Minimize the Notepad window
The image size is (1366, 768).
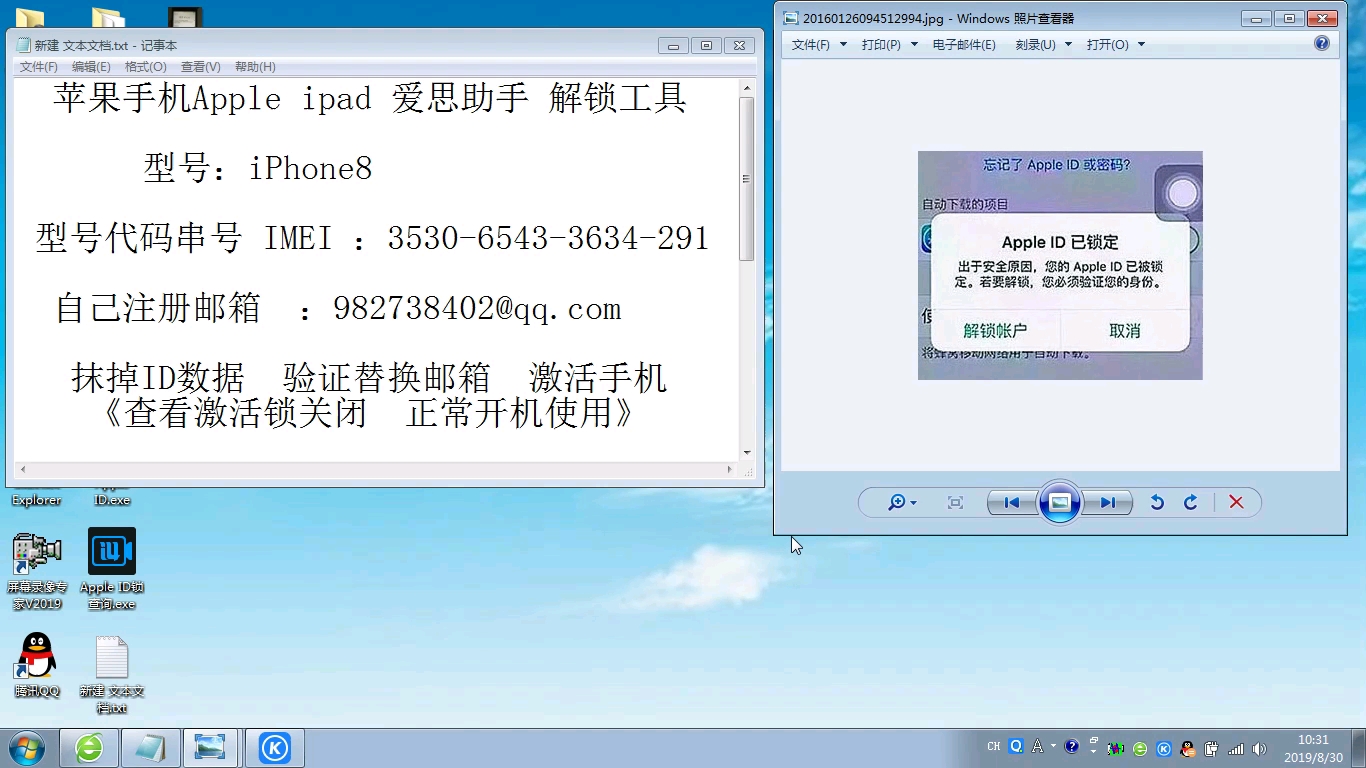pyautogui.click(x=673, y=45)
